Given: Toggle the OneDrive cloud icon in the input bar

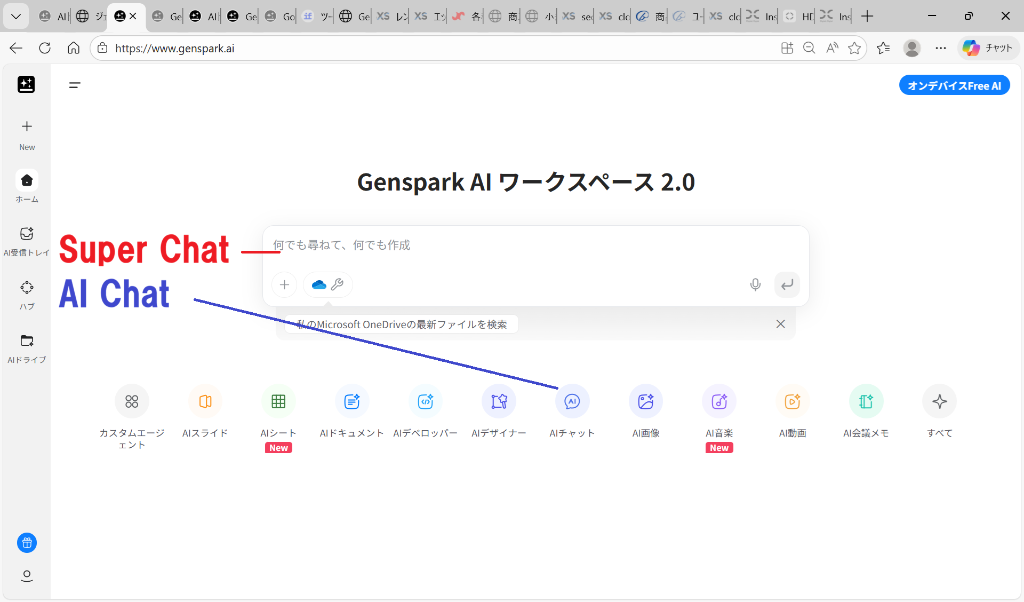Looking at the screenshot, I should (x=318, y=285).
